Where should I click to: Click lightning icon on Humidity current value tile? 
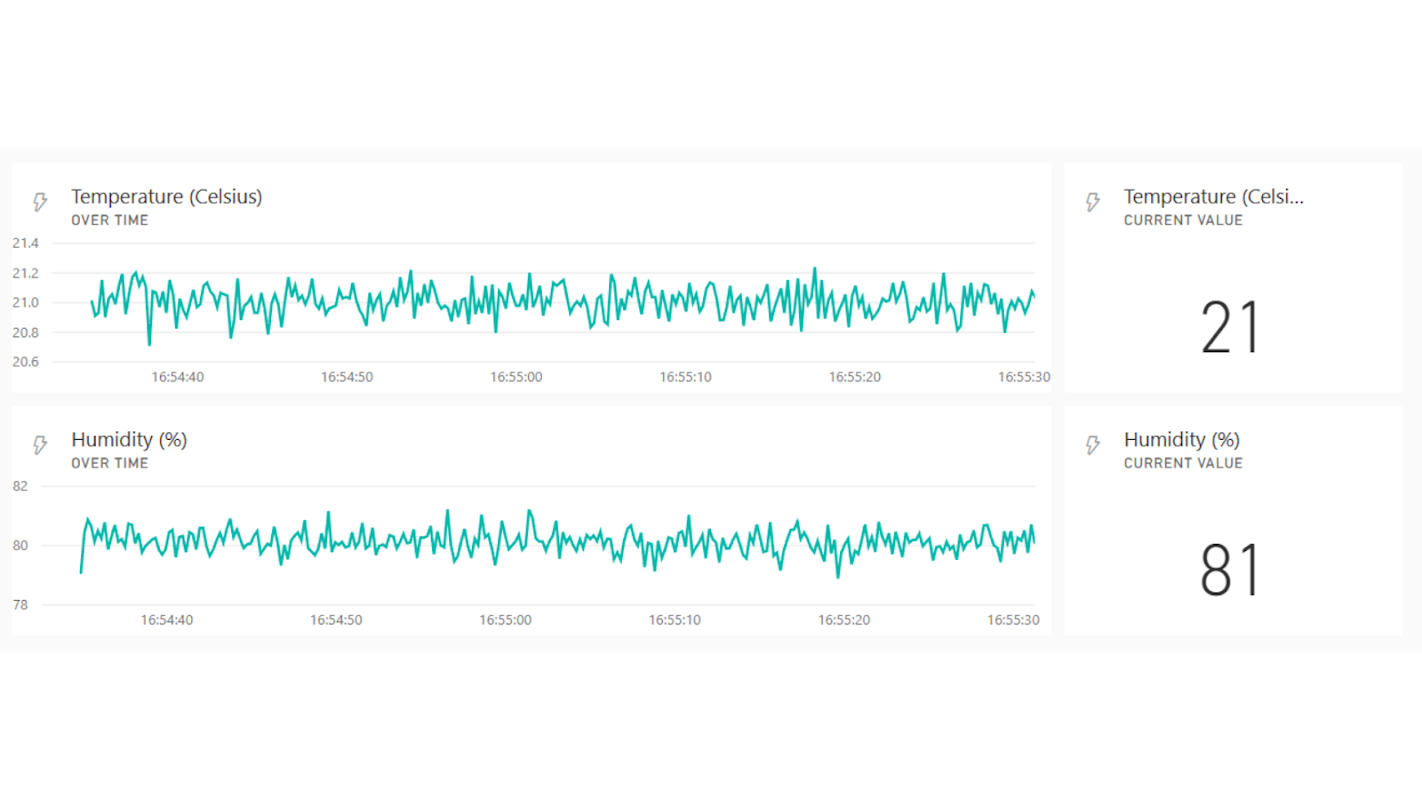[x=1093, y=445]
